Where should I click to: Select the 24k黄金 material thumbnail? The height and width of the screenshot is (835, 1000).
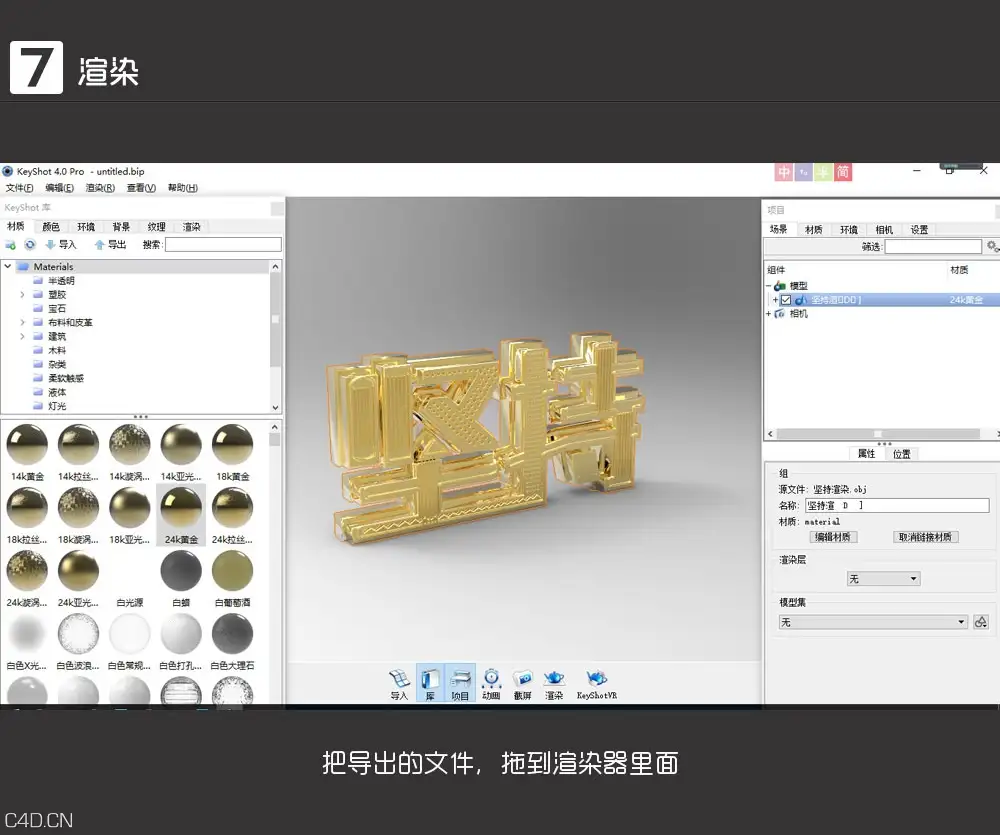click(x=181, y=515)
